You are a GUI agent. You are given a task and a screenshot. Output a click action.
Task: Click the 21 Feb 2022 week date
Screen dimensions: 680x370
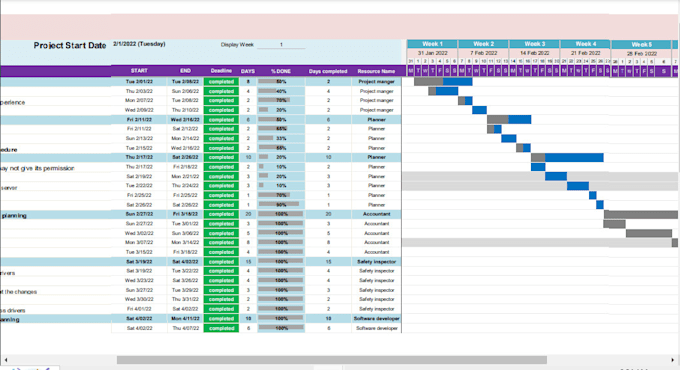click(x=586, y=53)
